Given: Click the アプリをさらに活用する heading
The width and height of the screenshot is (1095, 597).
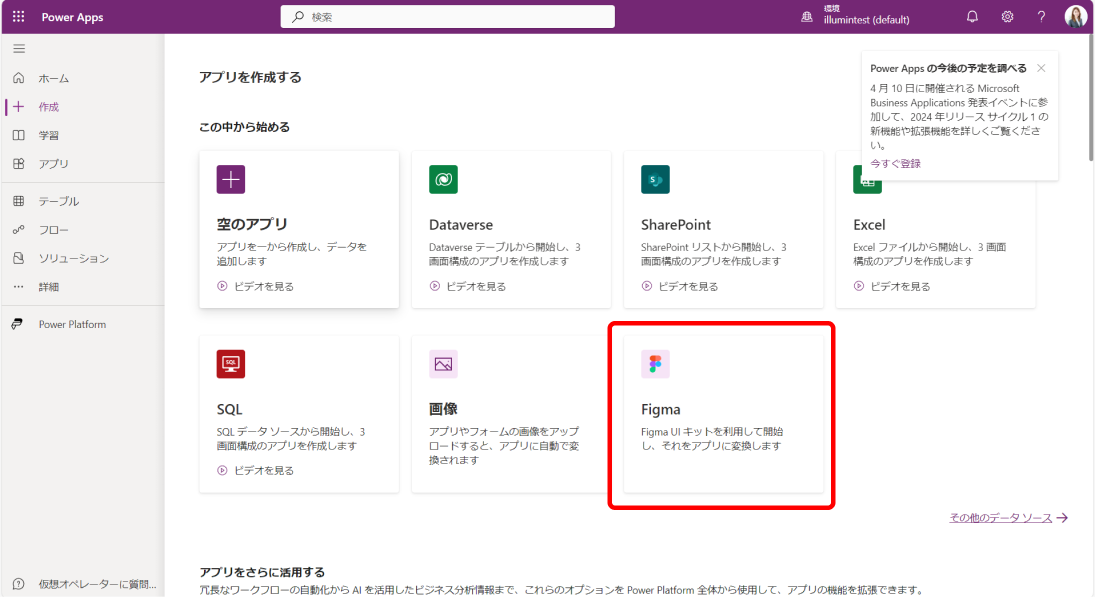Looking at the screenshot, I should click(262, 572).
